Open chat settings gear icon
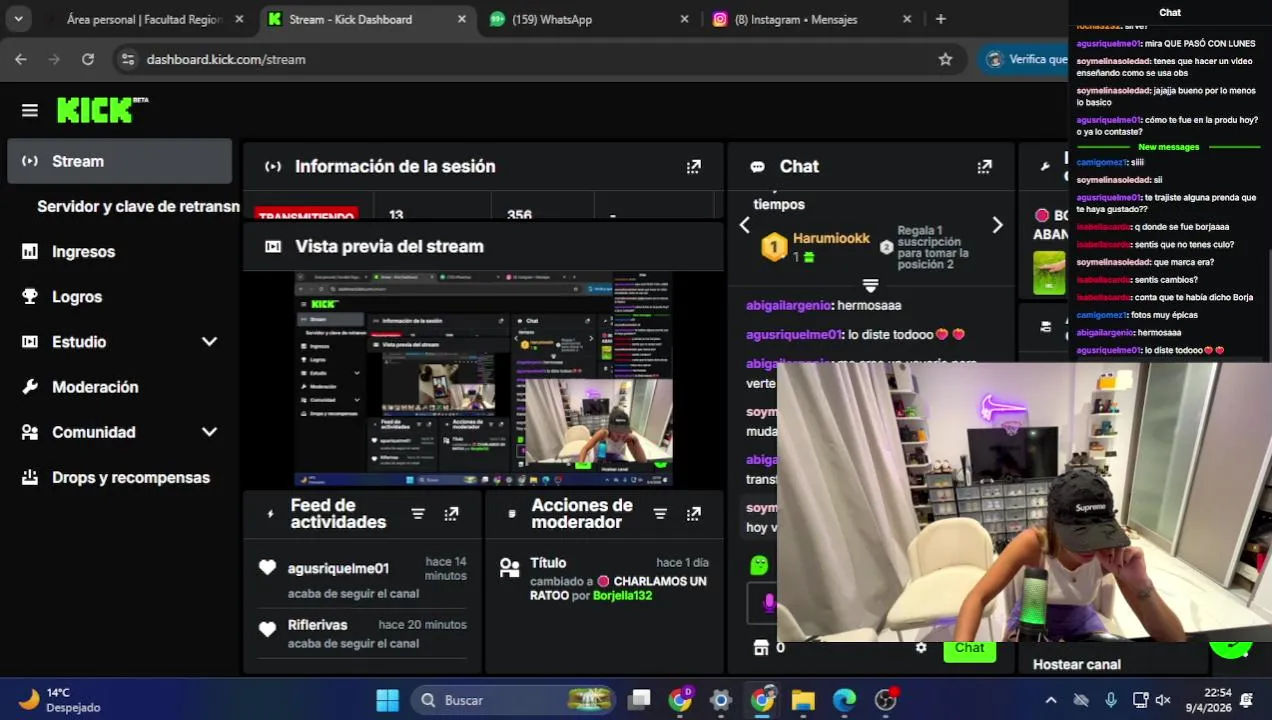 921,648
